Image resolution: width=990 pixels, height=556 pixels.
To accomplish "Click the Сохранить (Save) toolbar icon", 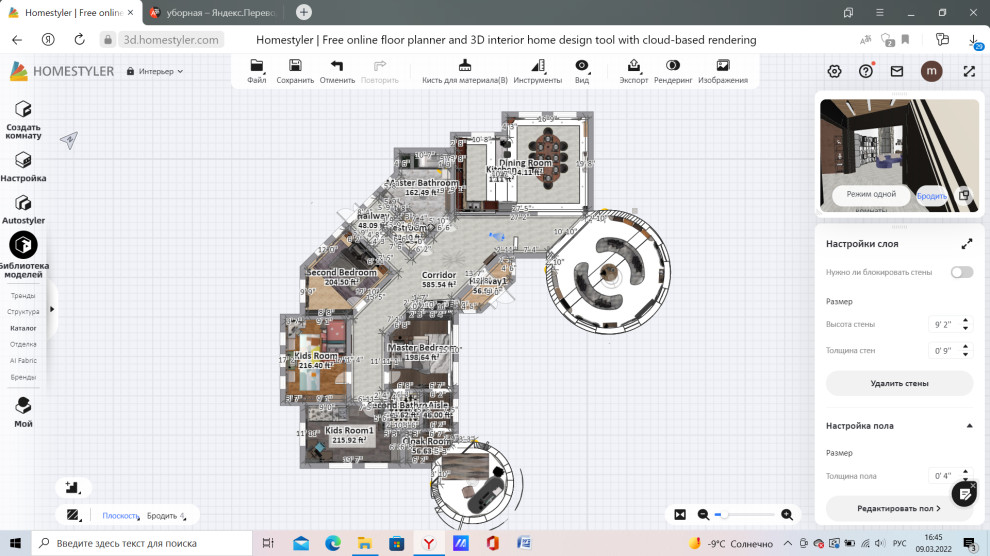I will pyautogui.click(x=295, y=66).
